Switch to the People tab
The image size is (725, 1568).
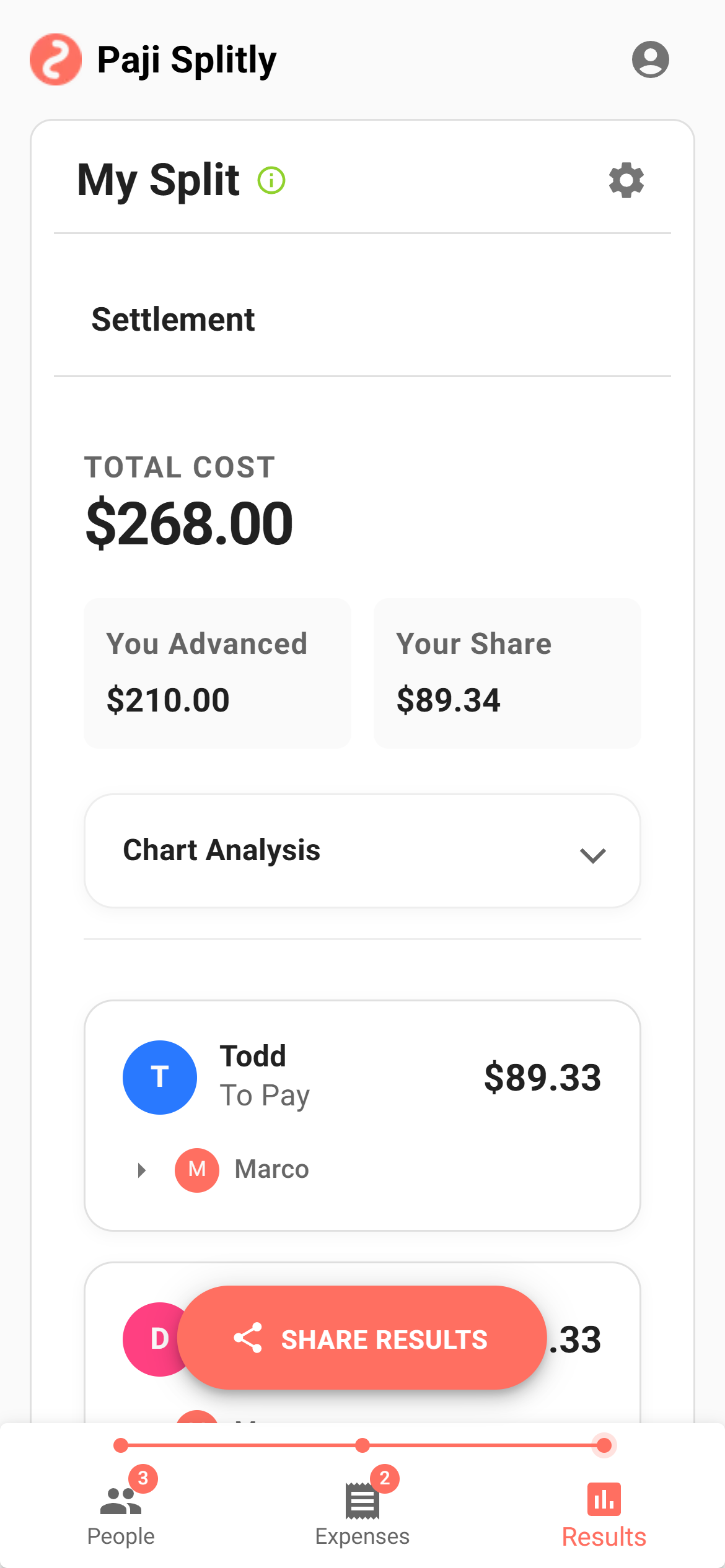[121, 1511]
